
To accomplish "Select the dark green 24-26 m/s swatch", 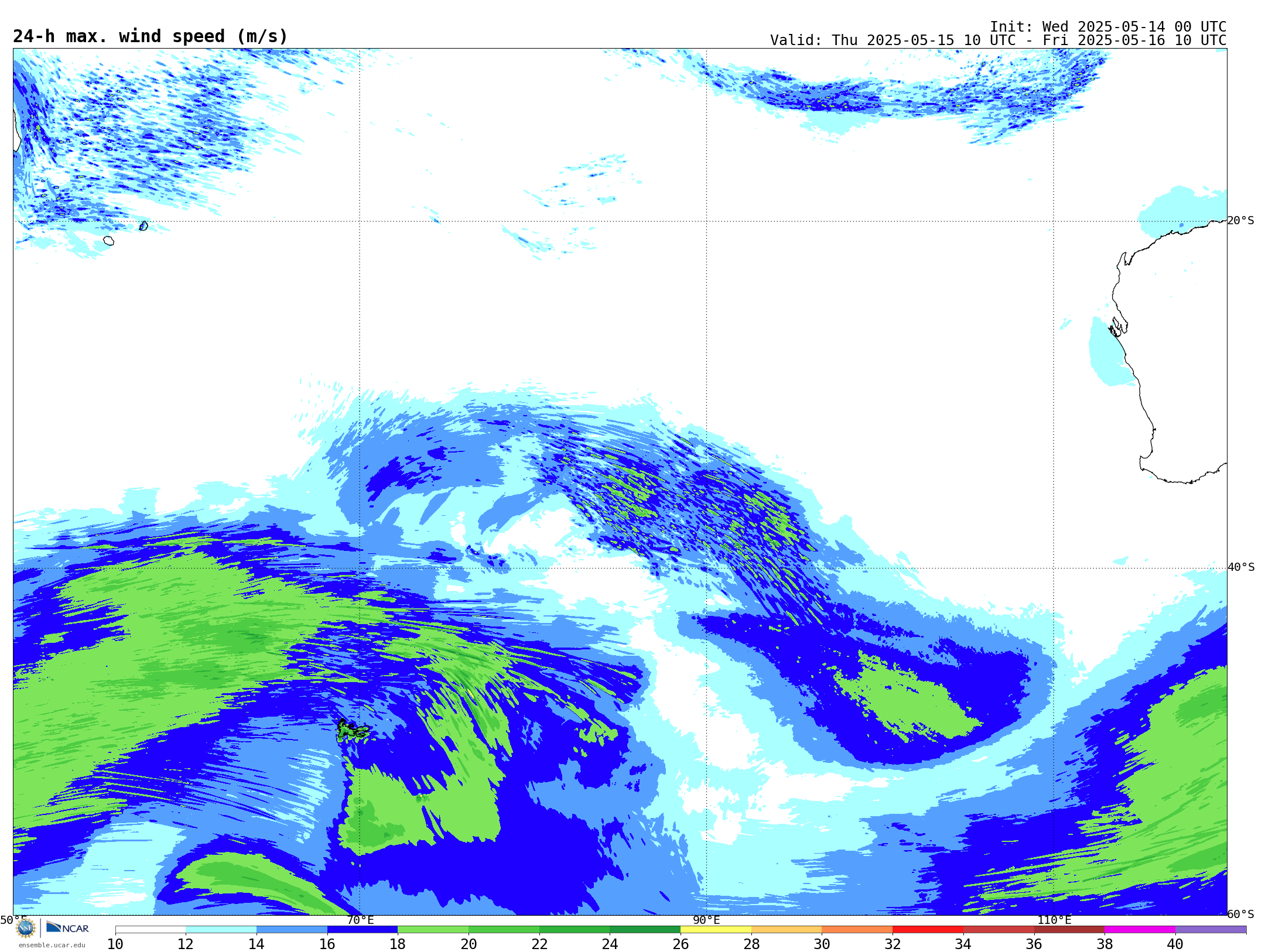I will pyautogui.click(x=645, y=930).
